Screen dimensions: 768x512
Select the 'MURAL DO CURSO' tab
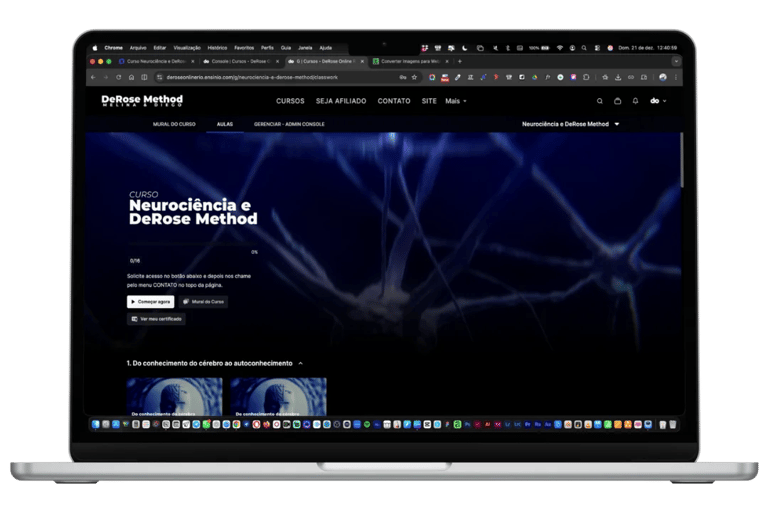pos(174,124)
